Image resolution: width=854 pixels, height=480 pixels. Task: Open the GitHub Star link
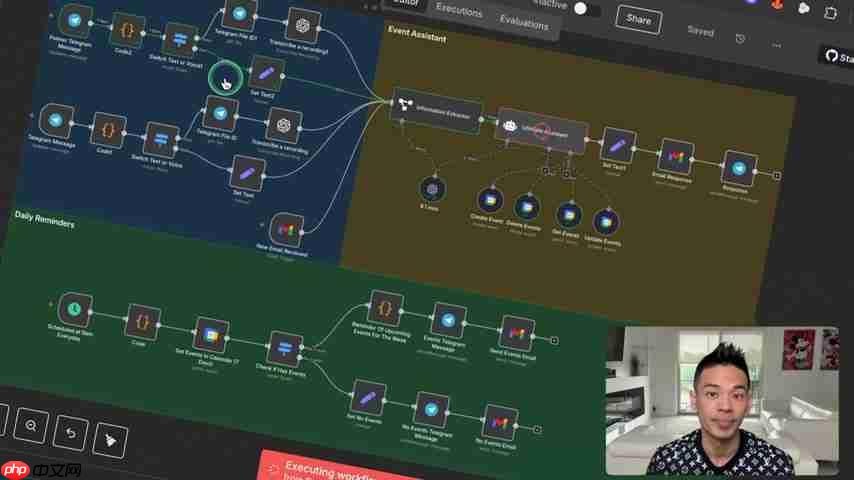click(x=836, y=56)
